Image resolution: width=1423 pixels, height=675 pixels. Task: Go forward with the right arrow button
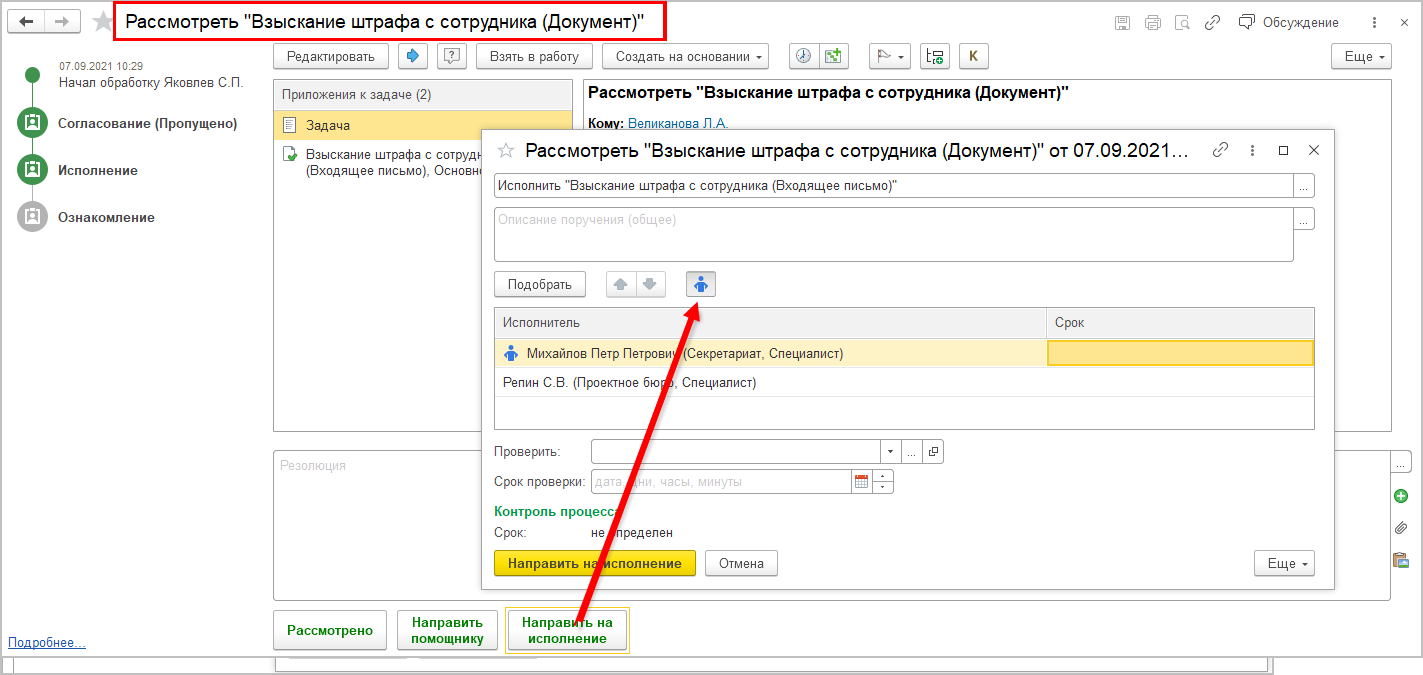click(x=62, y=21)
